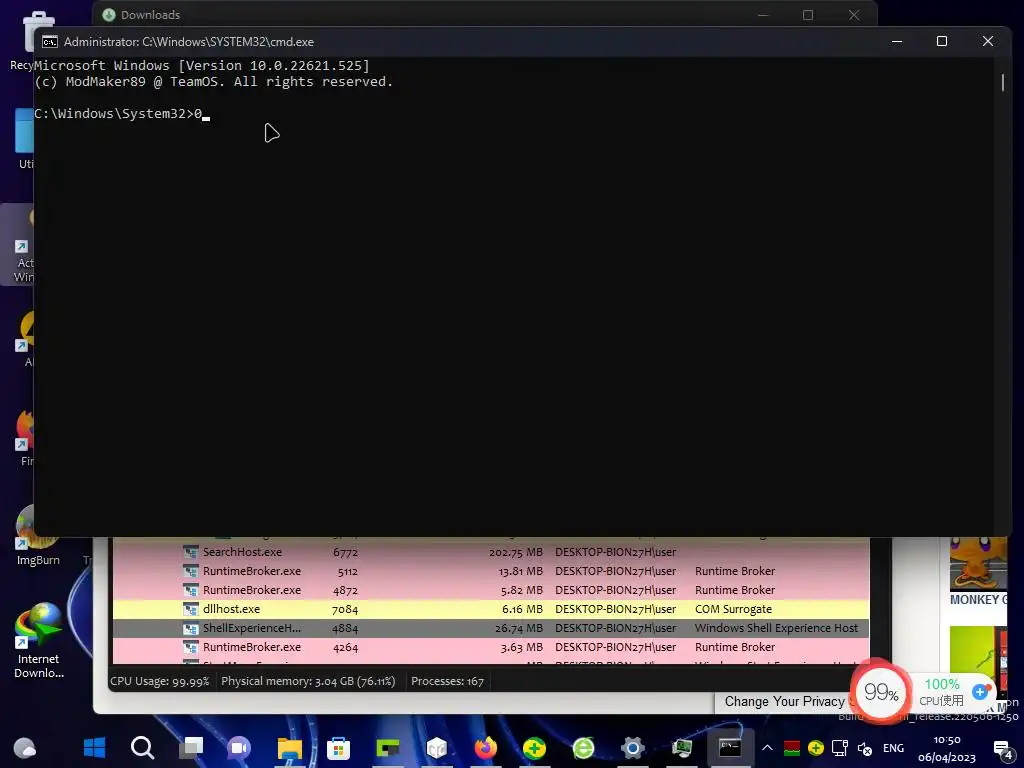The height and width of the screenshot is (768, 1024).
Task: Select RuntimeBroker.exe with PID 4872
Action: click(x=490, y=590)
